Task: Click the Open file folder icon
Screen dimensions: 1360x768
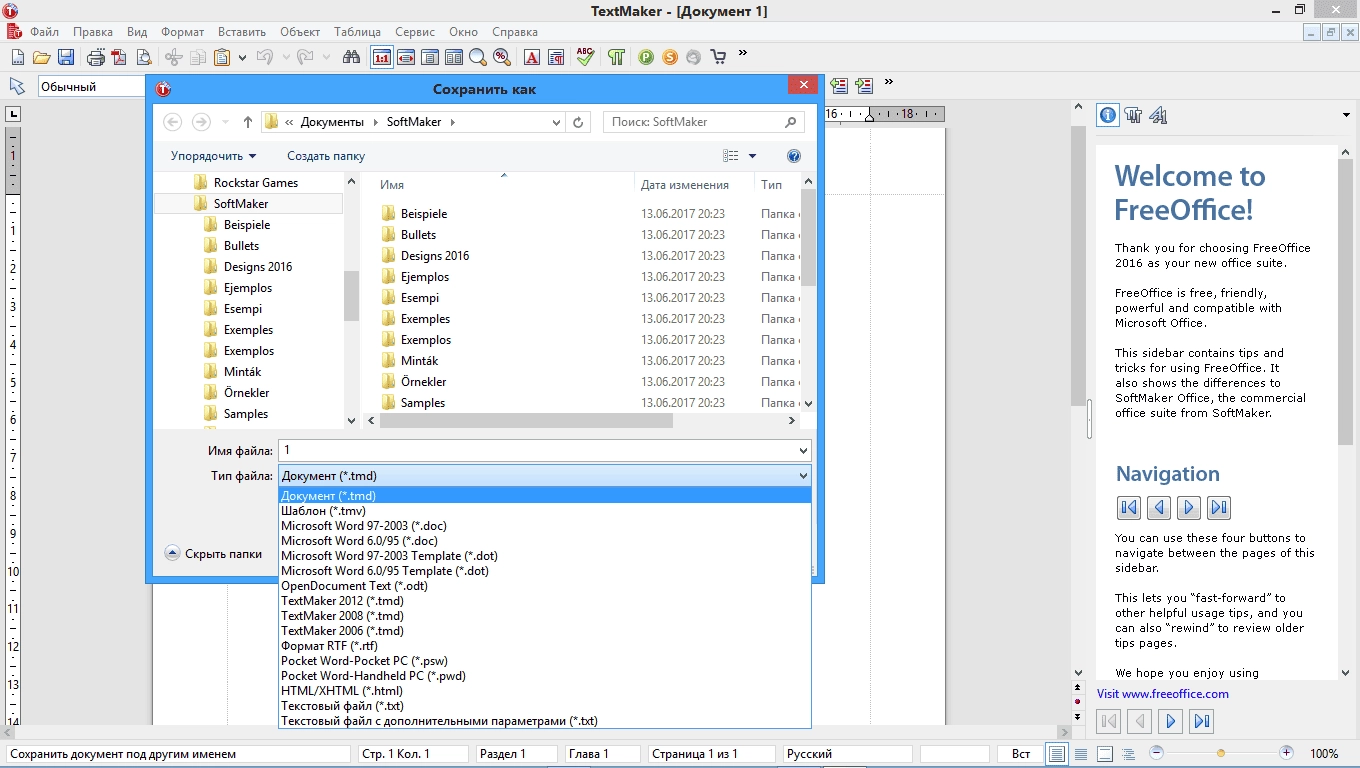Action: pos(41,57)
